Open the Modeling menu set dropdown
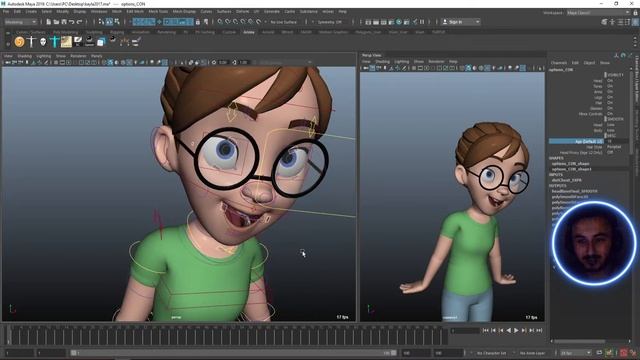Image resolution: width=640 pixels, height=360 pixels. (21, 22)
